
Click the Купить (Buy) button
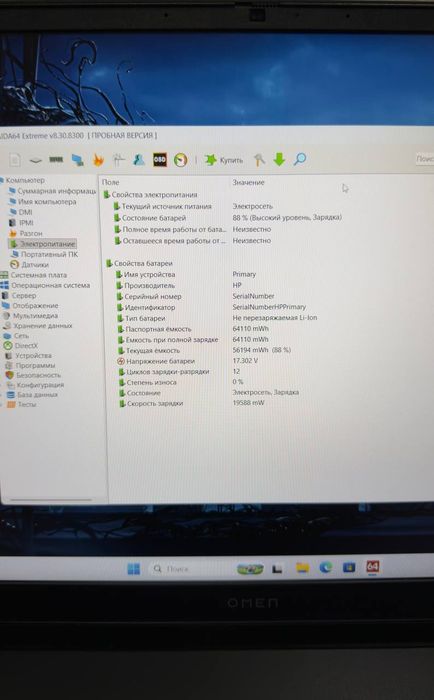coord(224,160)
